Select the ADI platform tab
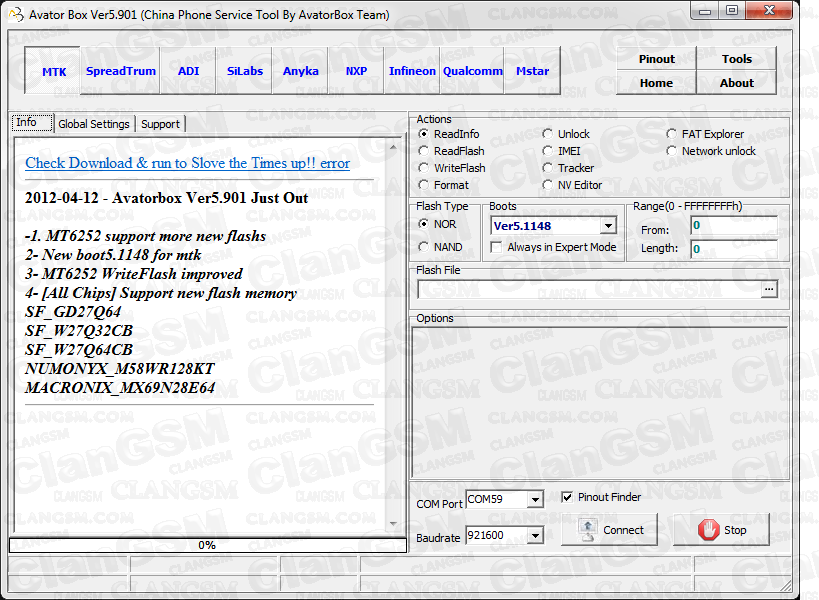819x600 pixels. (188, 71)
